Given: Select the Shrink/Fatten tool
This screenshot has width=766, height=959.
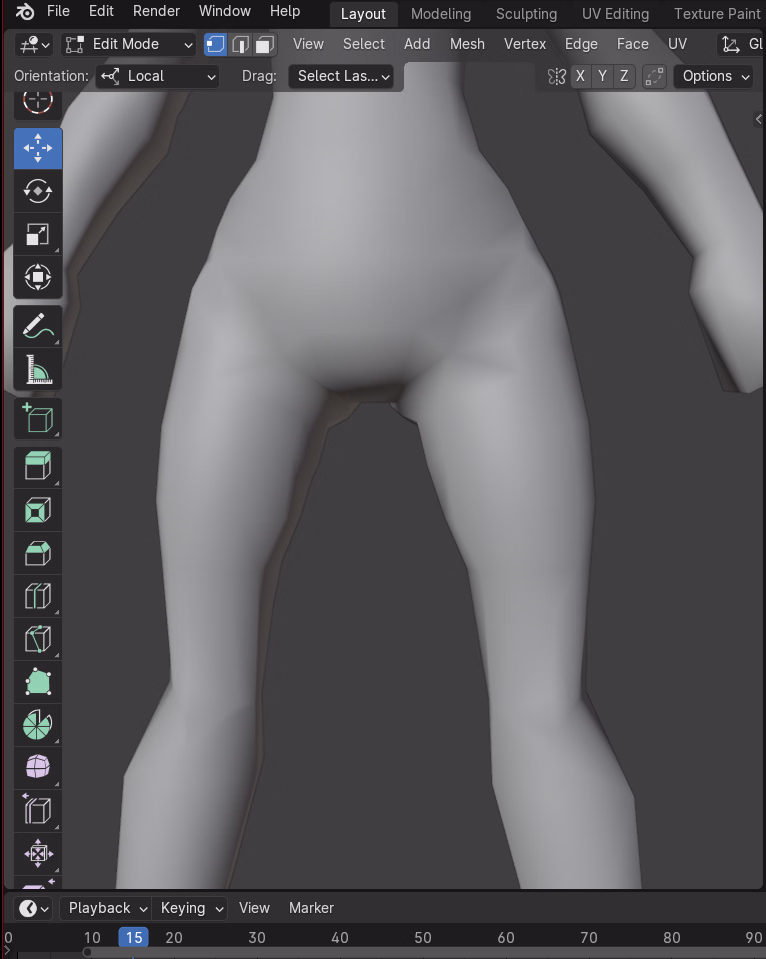Looking at the screenshot, I should click(x=38, y=853).
